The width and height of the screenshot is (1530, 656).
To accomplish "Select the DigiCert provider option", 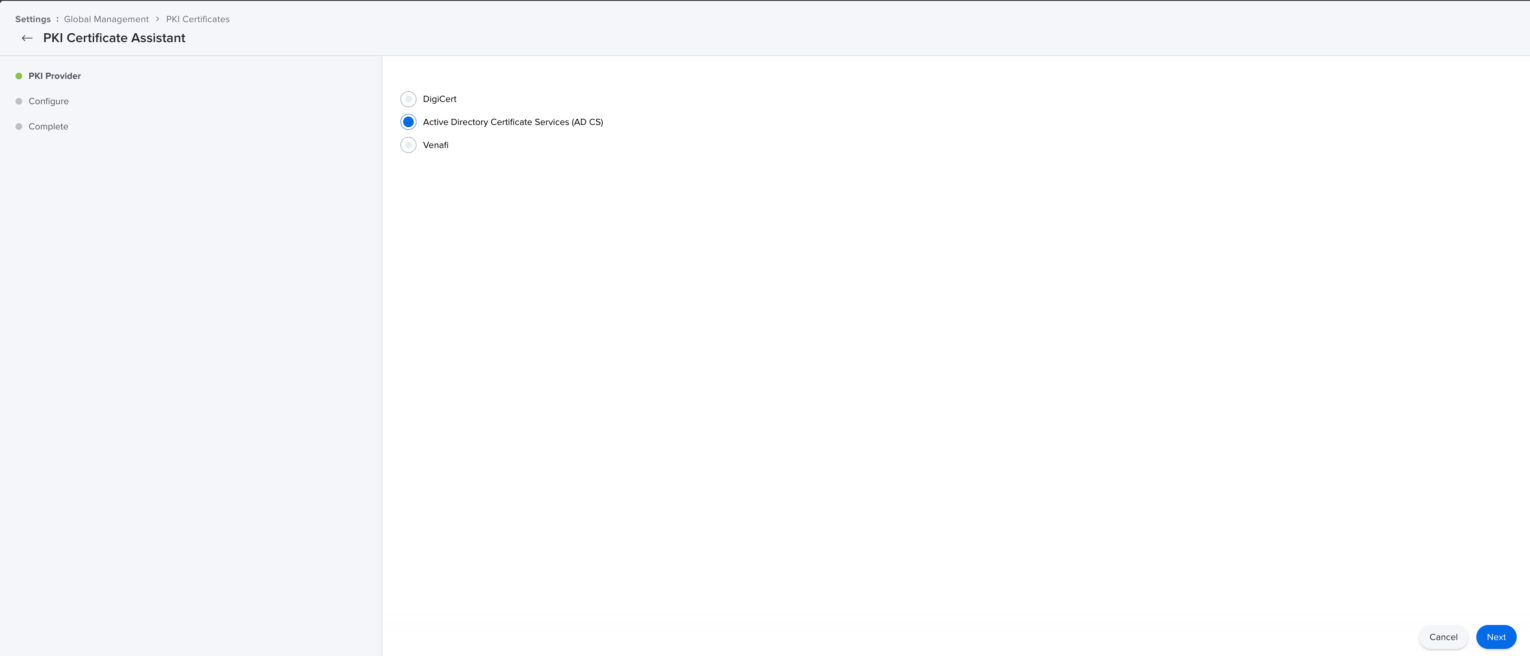I will tap(408, 98).
